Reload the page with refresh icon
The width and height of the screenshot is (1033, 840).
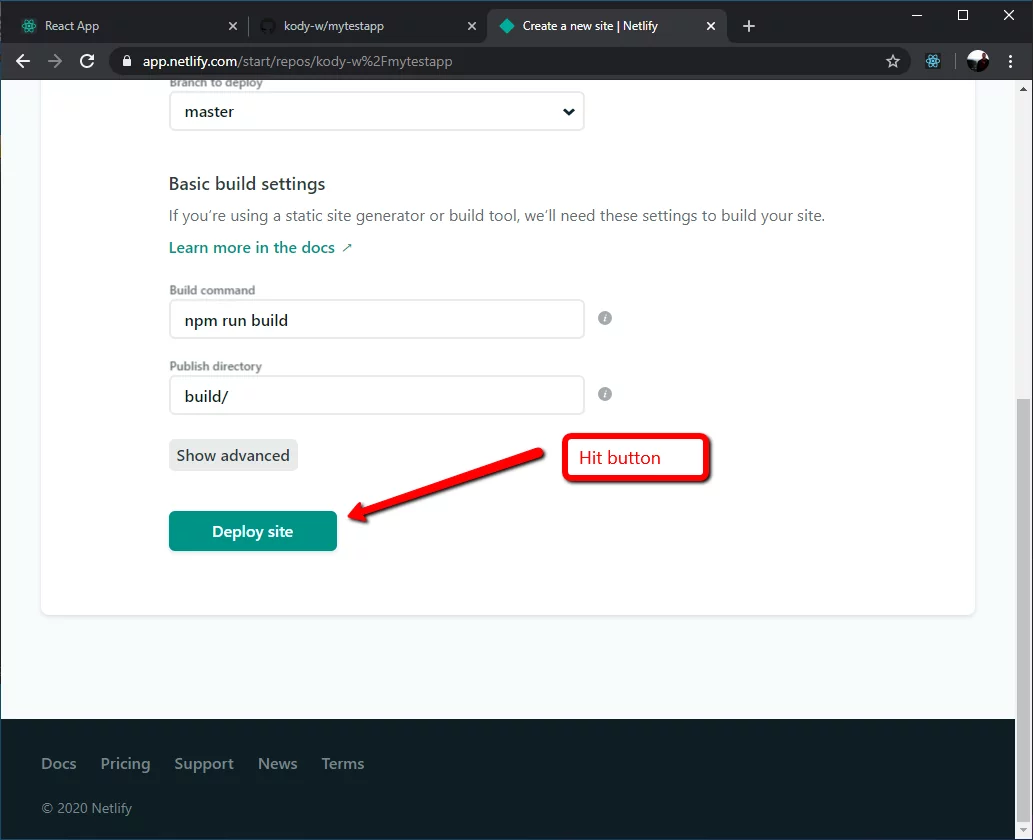(x=87, y=61)
